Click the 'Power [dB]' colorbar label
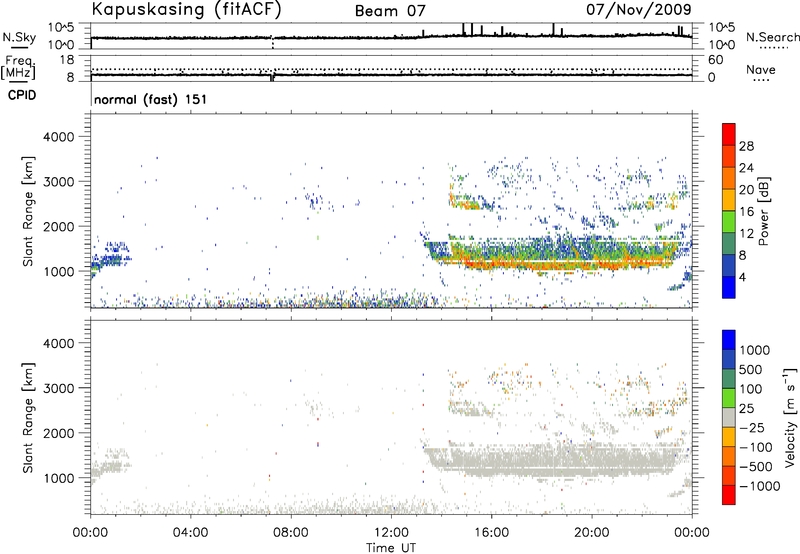 click(x=764, y=211)
